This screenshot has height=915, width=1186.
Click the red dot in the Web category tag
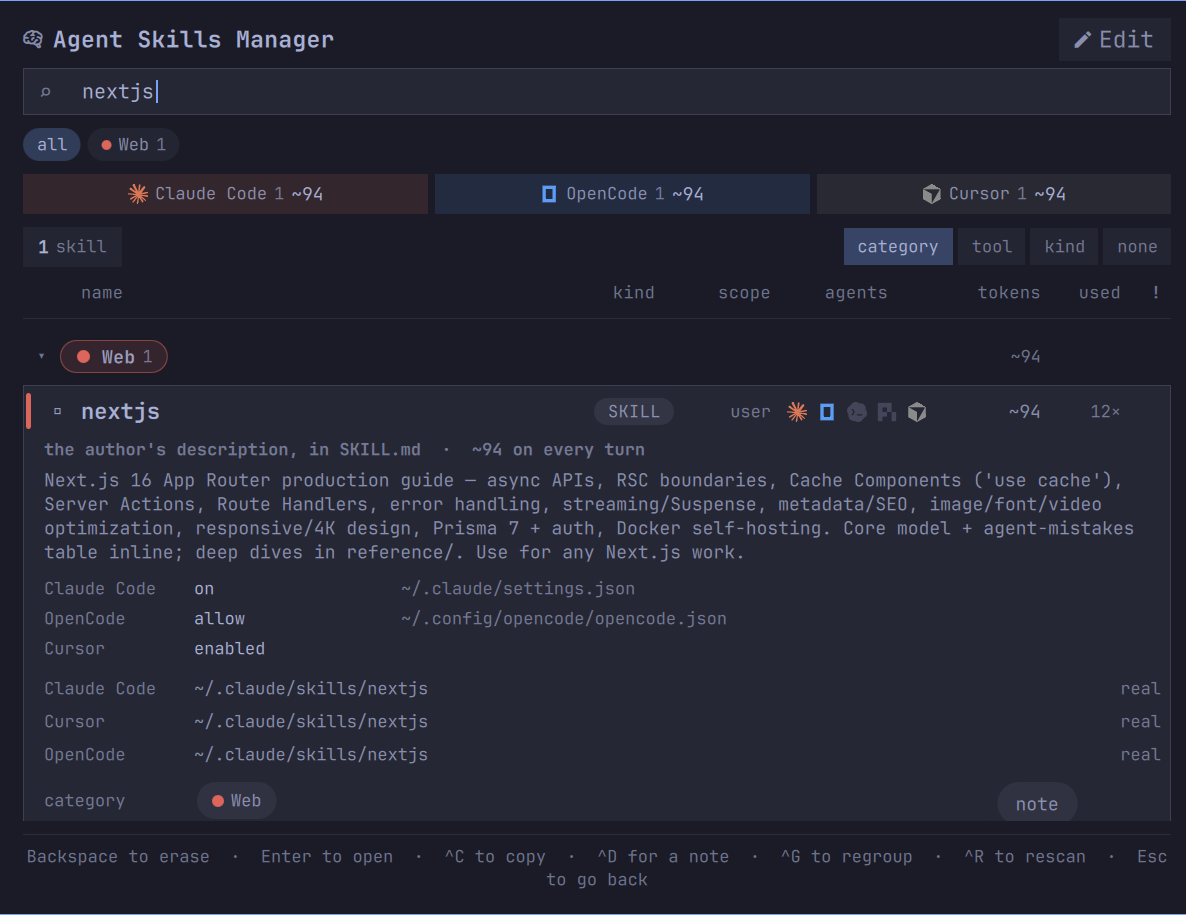click(218, 801)
